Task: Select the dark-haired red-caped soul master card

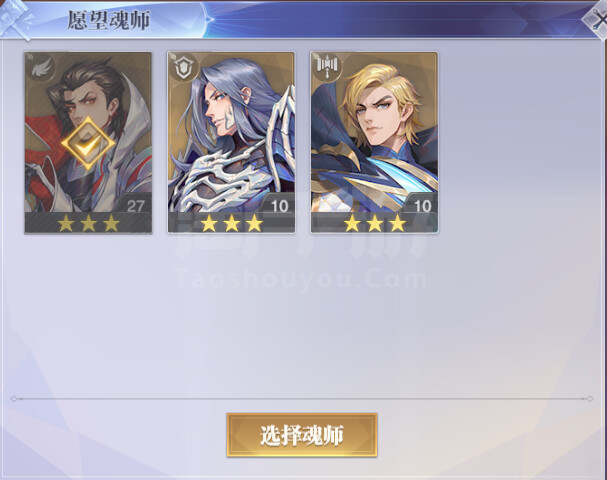Action: click(88, 142)
